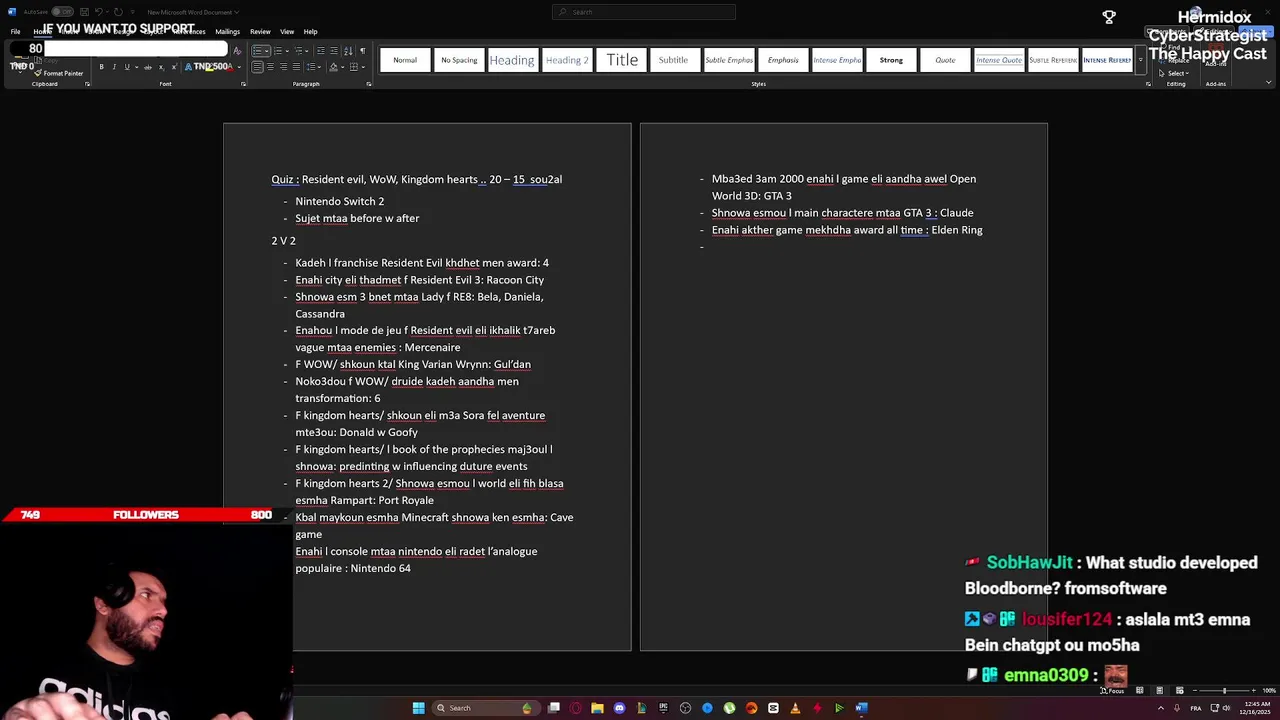1280x720 pixels.
Task: Switch to Web Layout view
Action: click(x=1180, y=691)
